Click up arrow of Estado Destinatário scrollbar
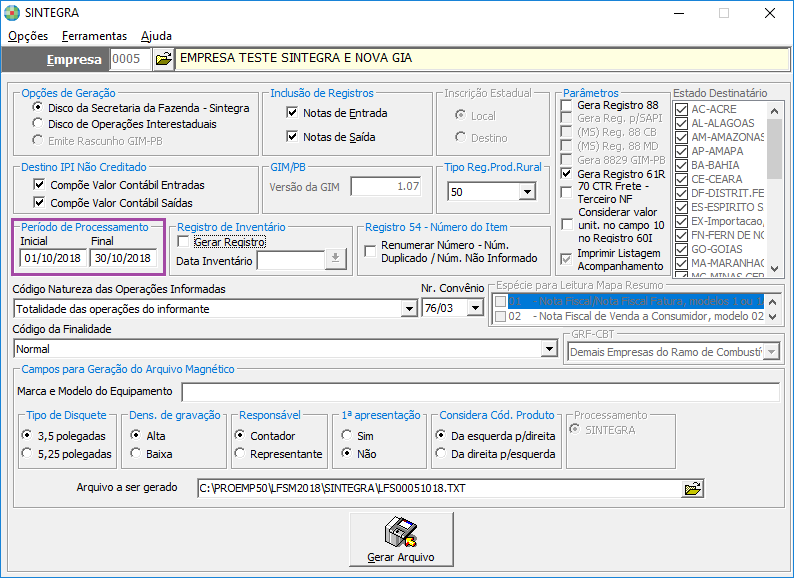 click(x=774, y=110)
